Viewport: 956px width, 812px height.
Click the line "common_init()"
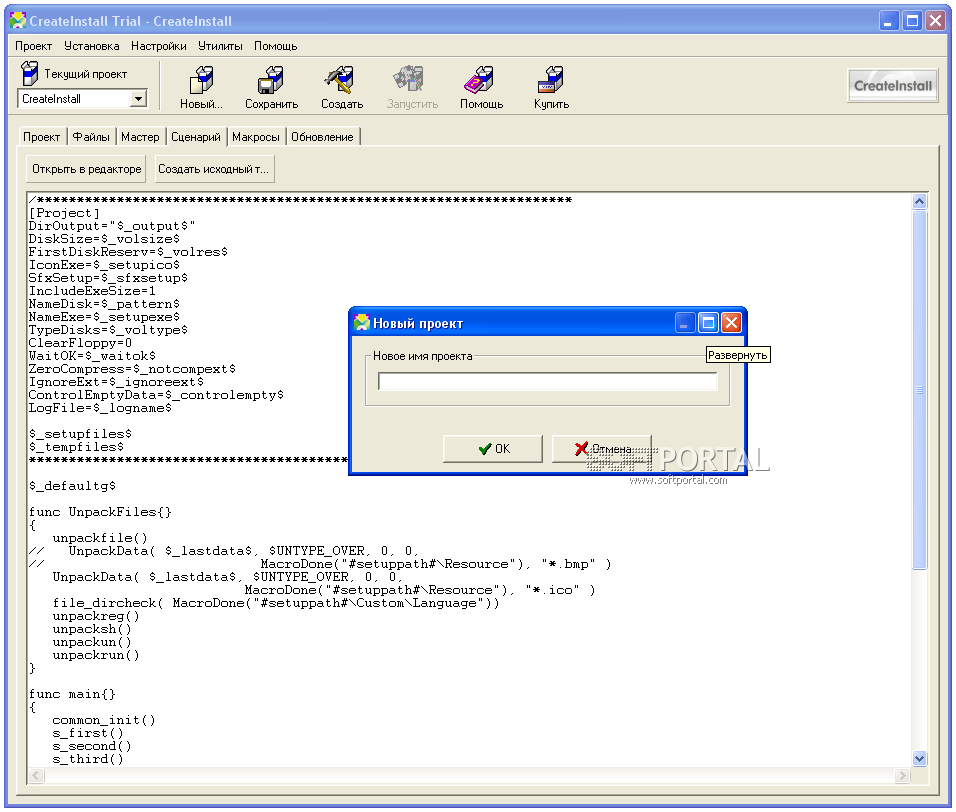104,720
